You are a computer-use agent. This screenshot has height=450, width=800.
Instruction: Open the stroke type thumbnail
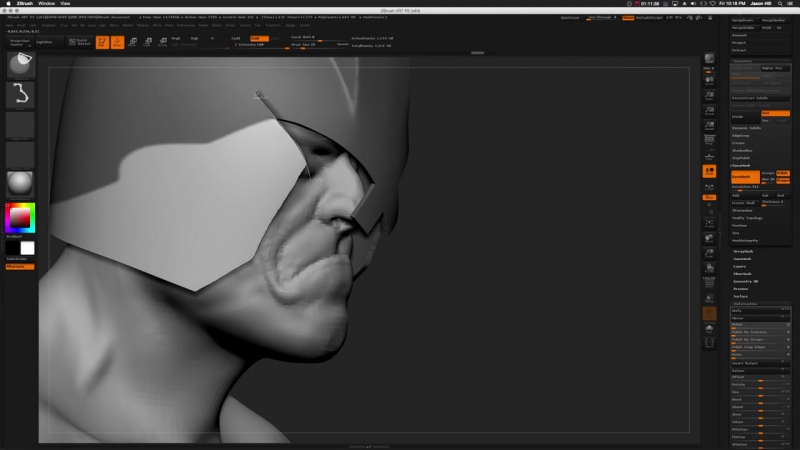20,95
